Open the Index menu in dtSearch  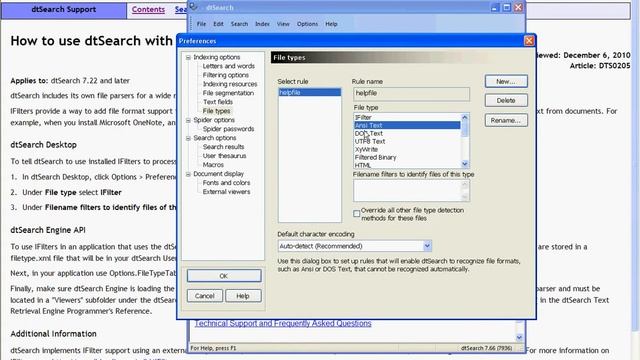tap(262, 24)
